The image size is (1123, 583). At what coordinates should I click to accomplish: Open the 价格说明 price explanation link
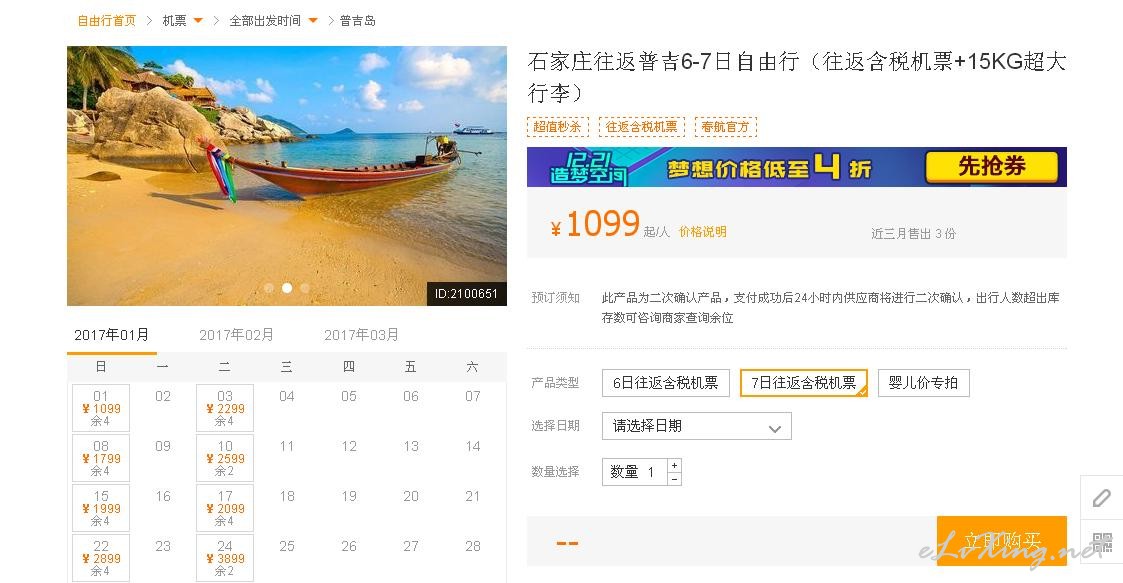click(703, 231)
